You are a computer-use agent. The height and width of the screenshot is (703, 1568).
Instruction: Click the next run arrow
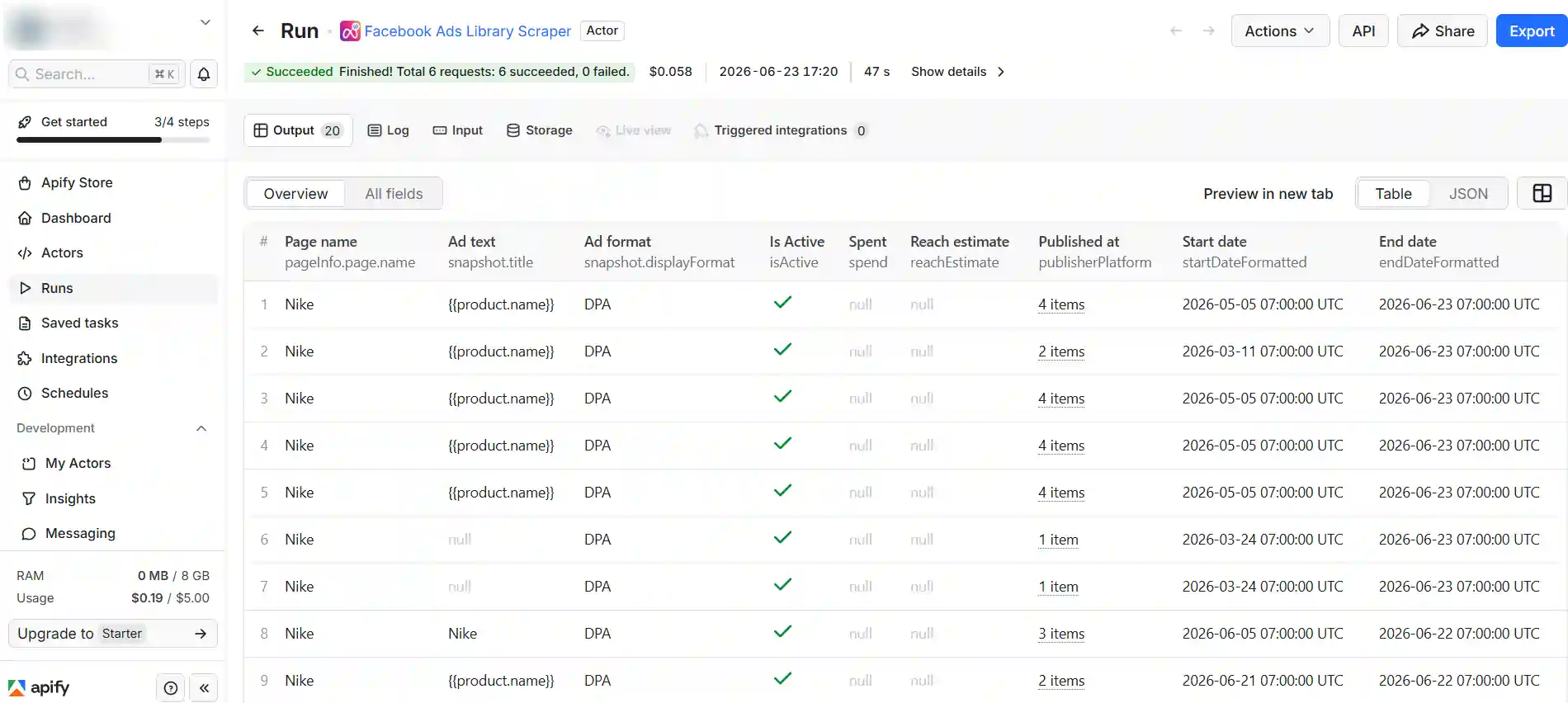1209,31
